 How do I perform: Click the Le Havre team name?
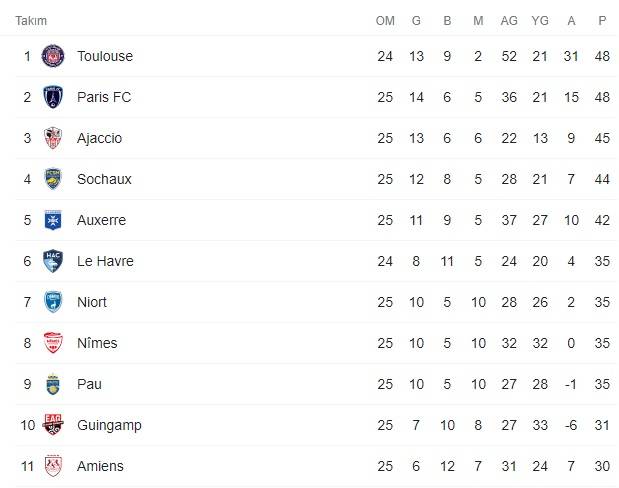pos(105,261)
